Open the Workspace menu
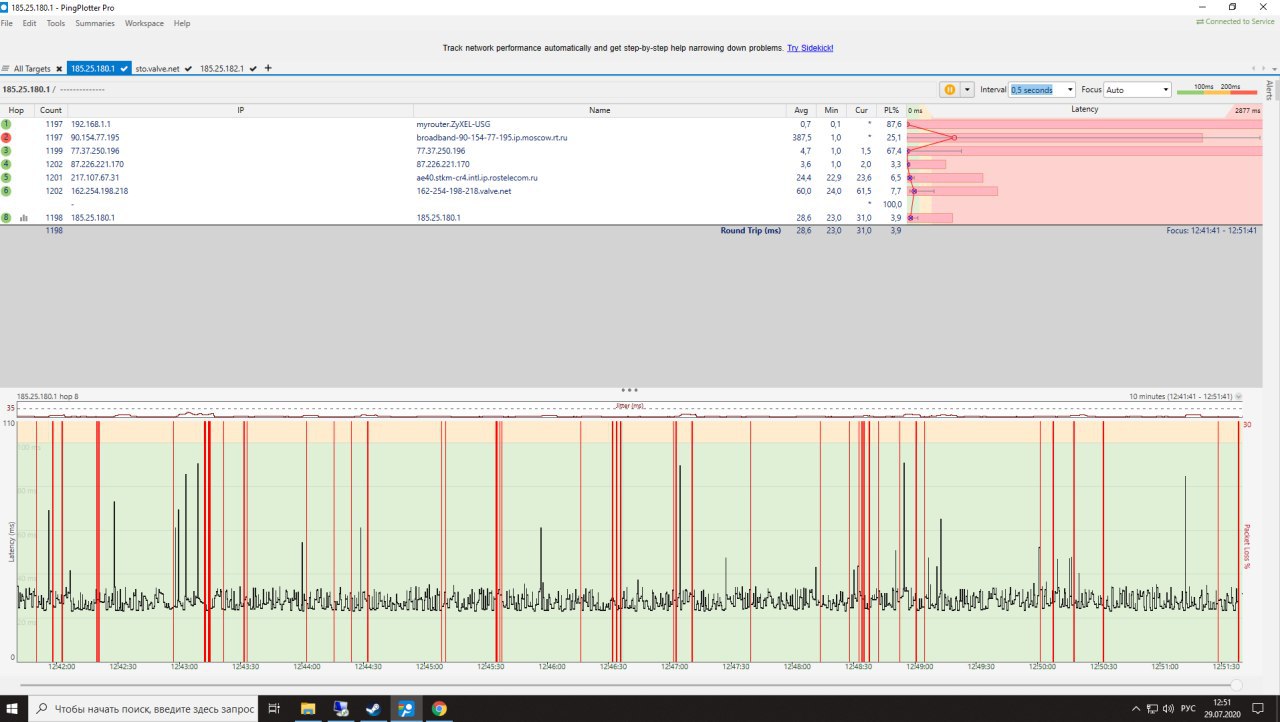The image size is (1280, 722). click(x=144, y=23)
